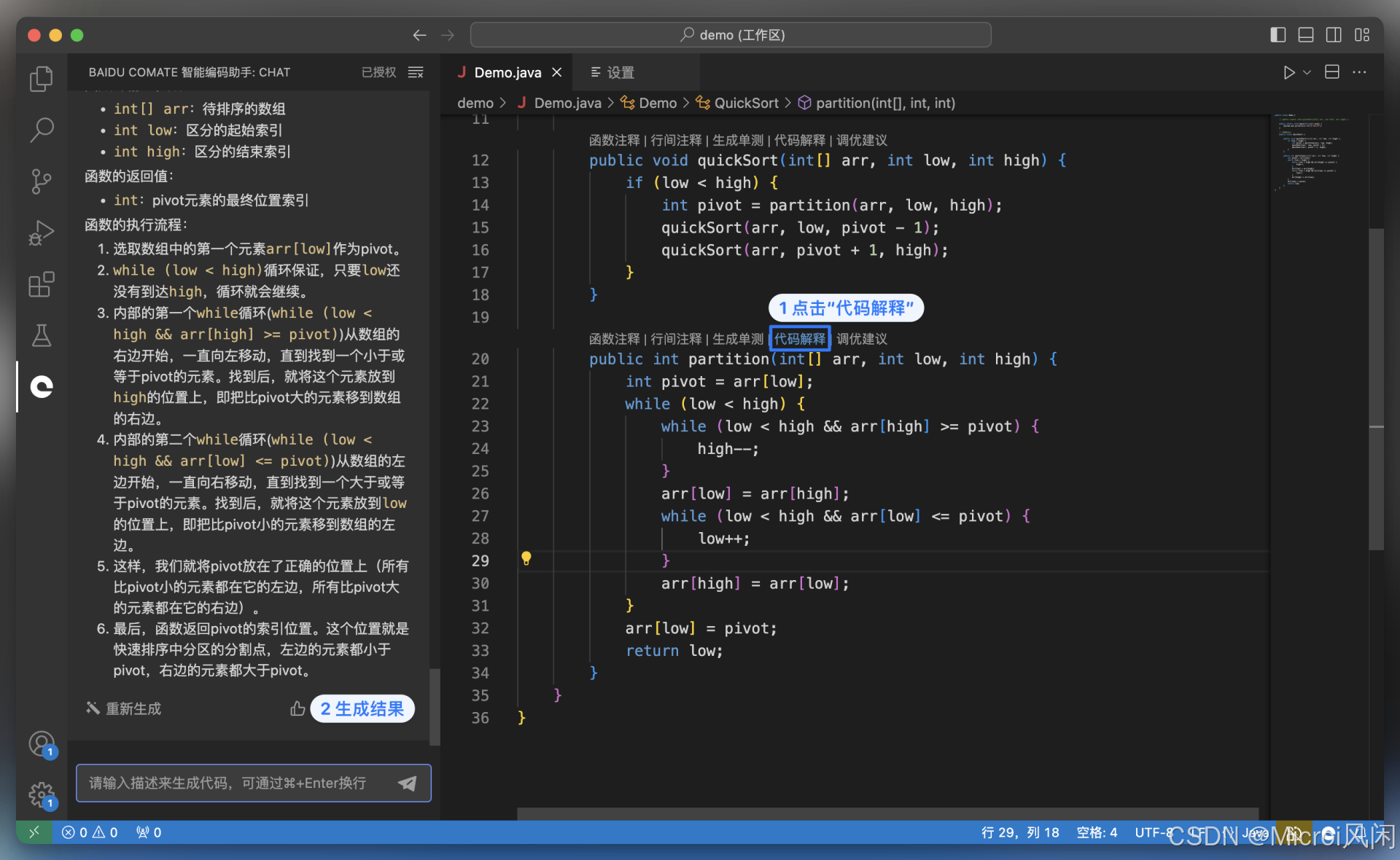This screenshot has height=860, width=1400.
Task: Open Source Control view
Action: click(41, 181)
